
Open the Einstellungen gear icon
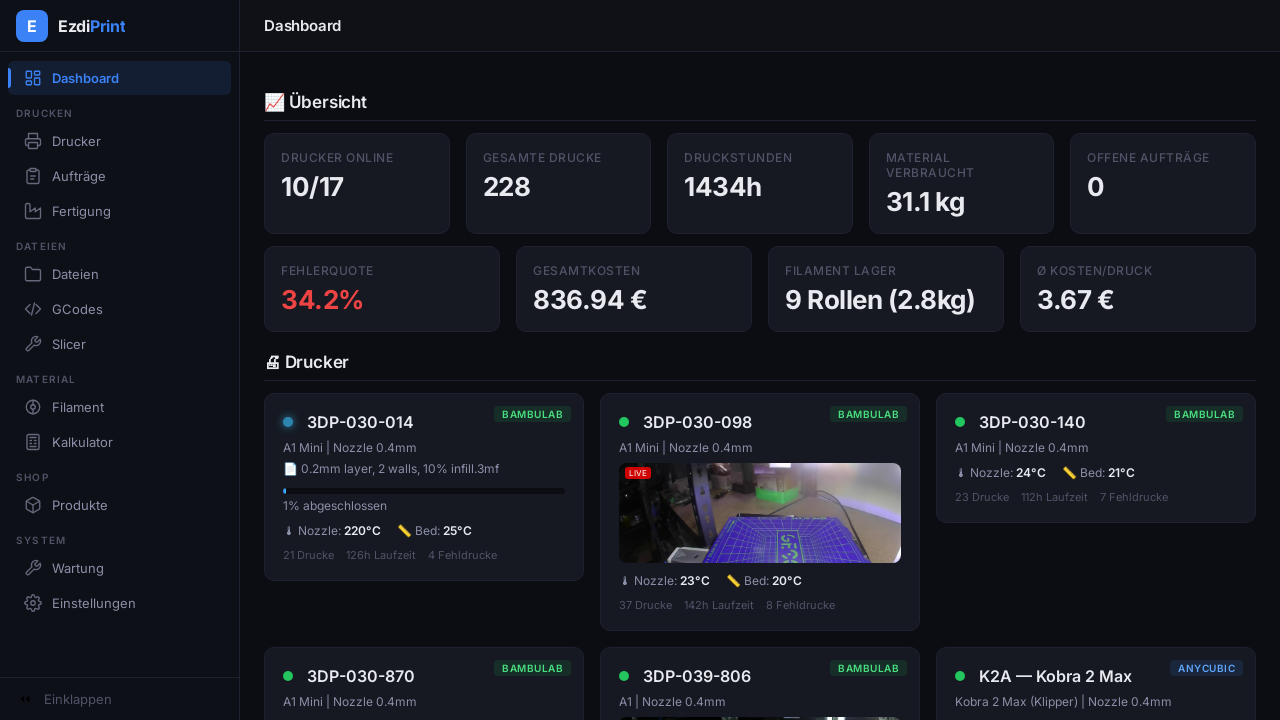point(33,603)
